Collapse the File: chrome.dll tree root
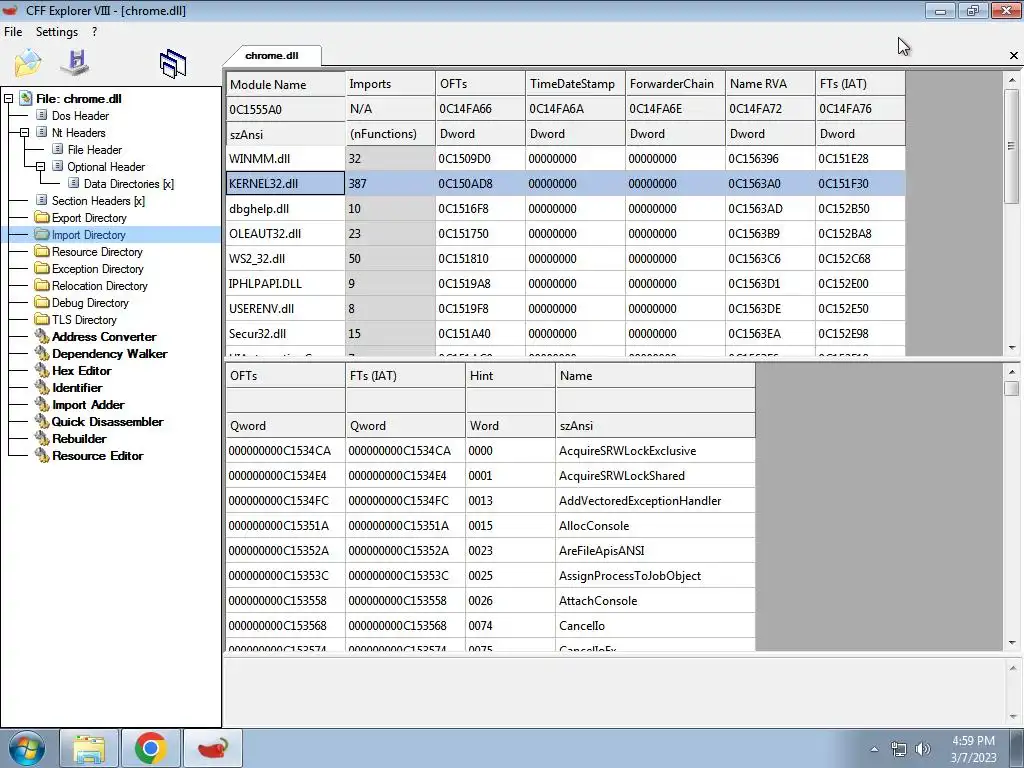The image size is (1024, 768). click(8, 99)
